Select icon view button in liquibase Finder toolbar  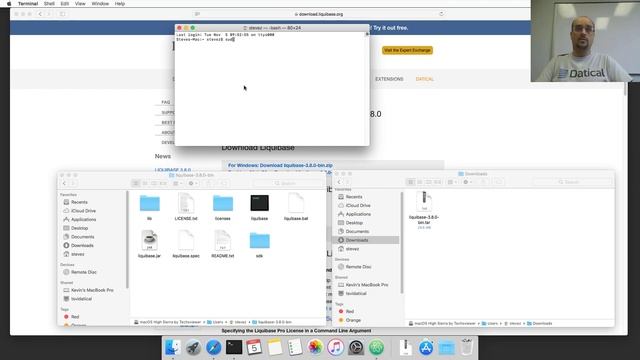click(x=136, y=183)
